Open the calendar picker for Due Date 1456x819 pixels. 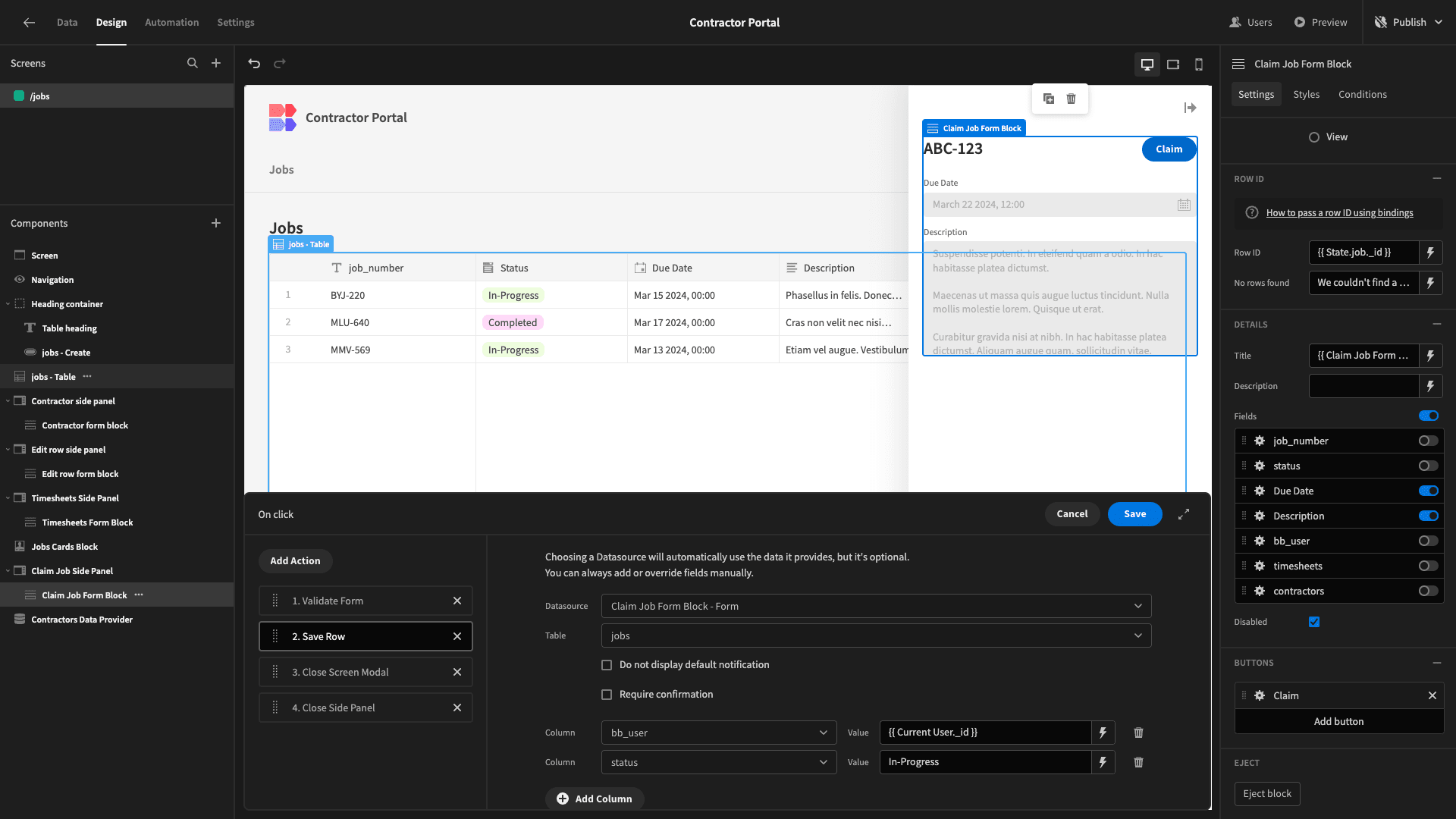[1184, 205]
